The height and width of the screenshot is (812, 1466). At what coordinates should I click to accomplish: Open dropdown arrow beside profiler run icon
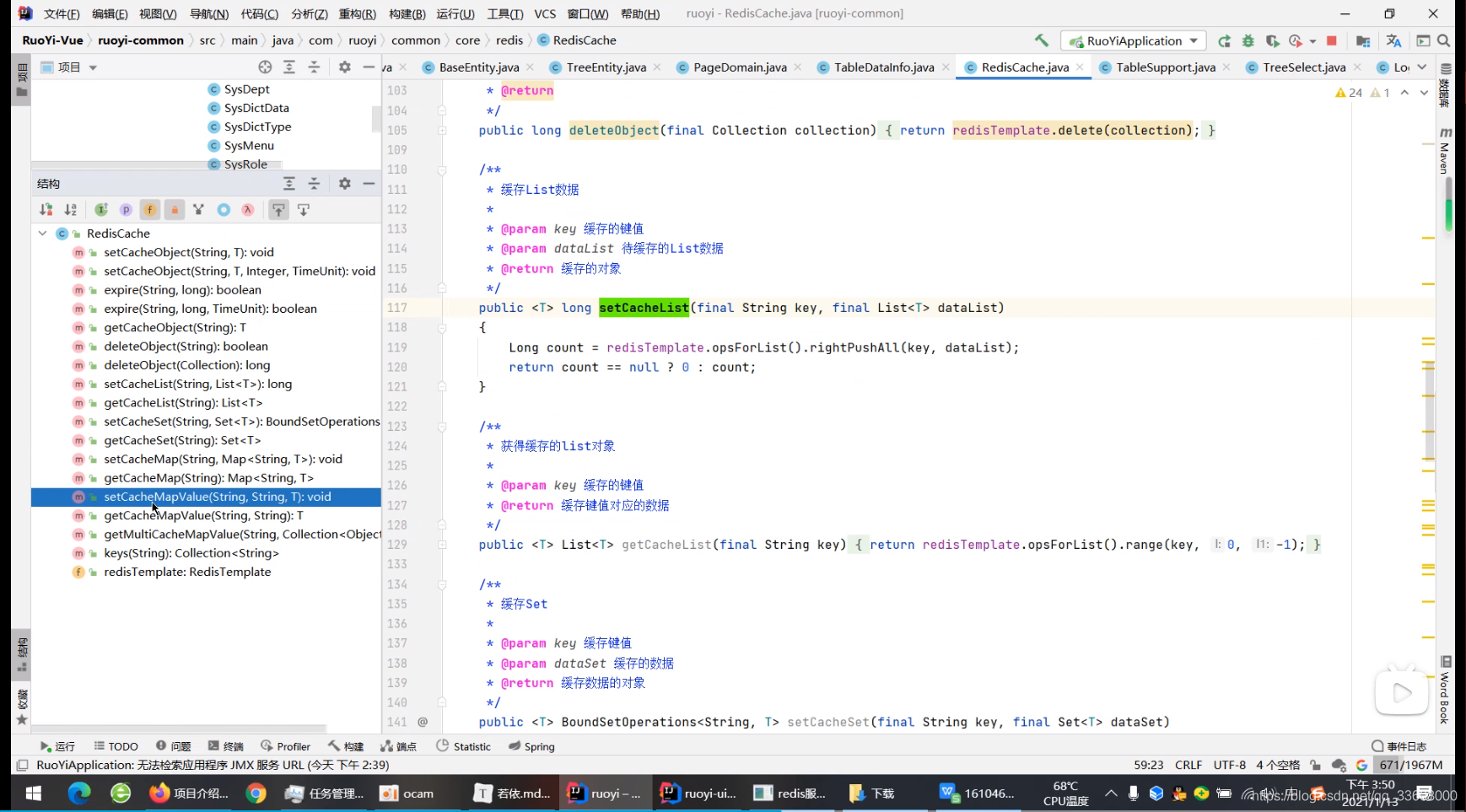point(1312,41)
